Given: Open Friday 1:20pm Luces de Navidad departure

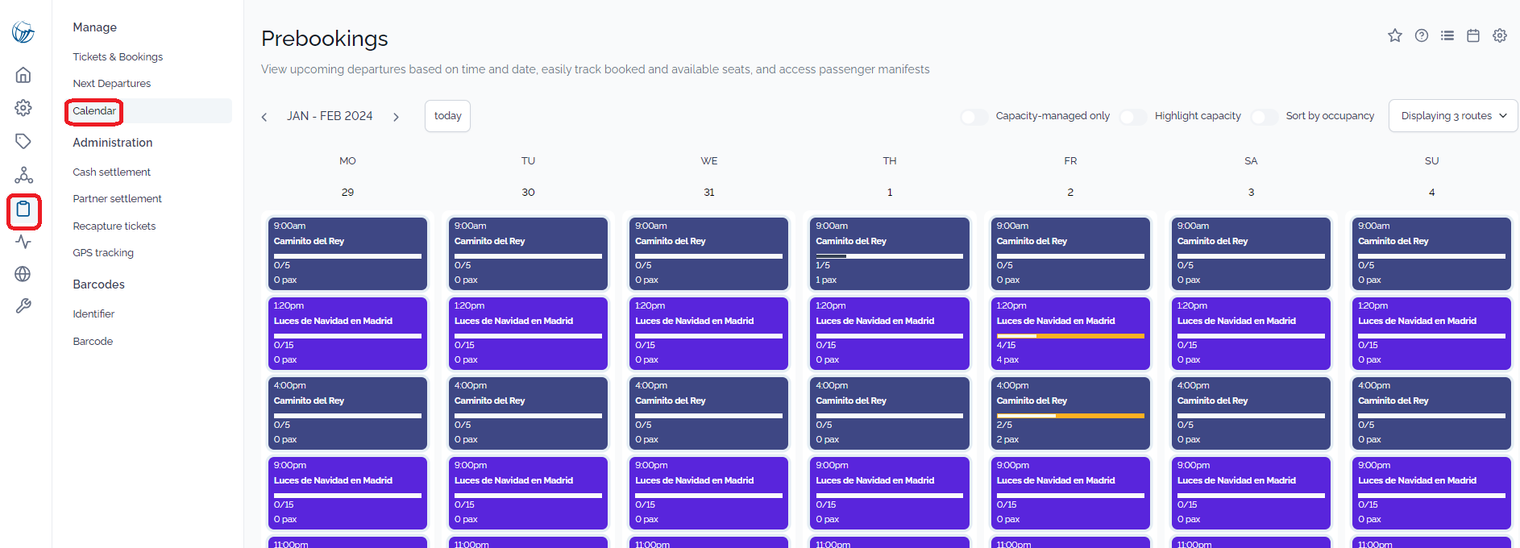Looking at the screenshot, I should pos(1070,333).
